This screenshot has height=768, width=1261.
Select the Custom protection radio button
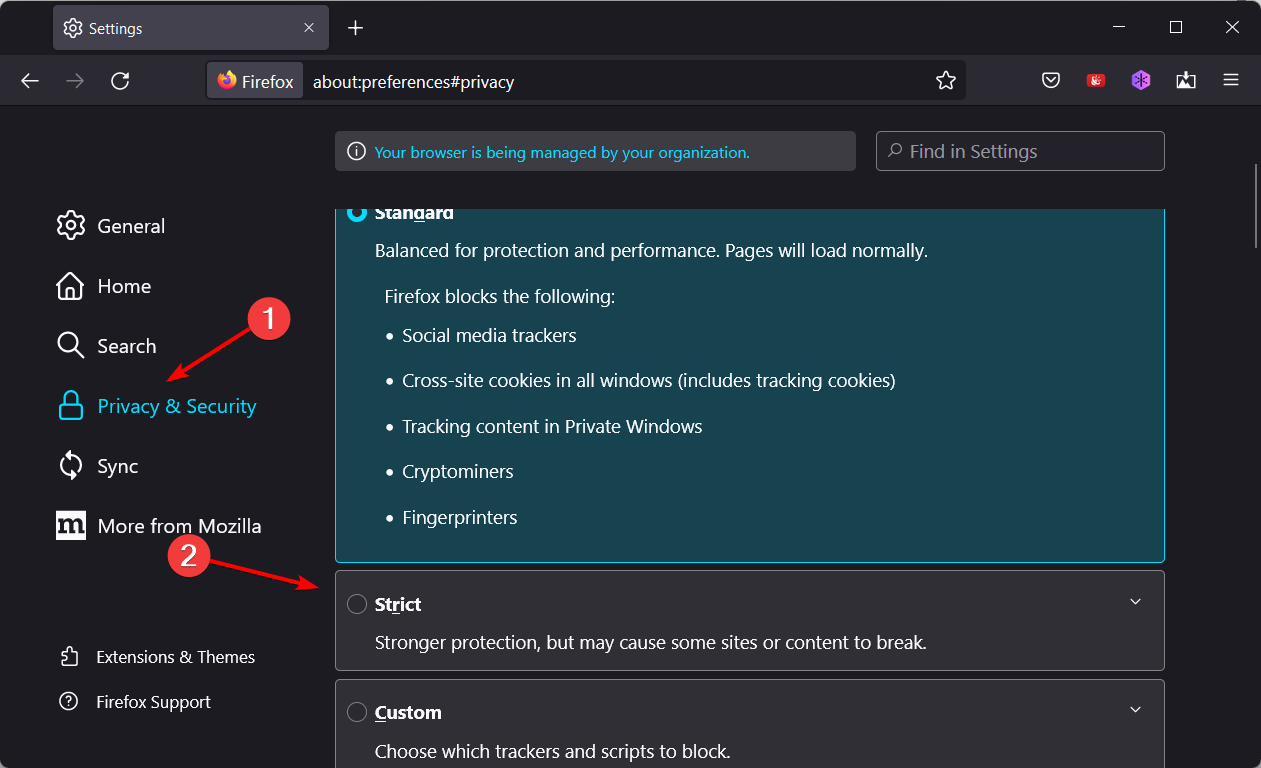[357, 712]
